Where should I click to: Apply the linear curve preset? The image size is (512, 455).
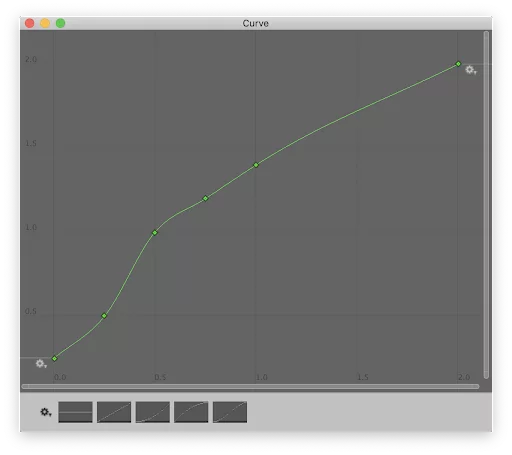(x=114, y=412)
